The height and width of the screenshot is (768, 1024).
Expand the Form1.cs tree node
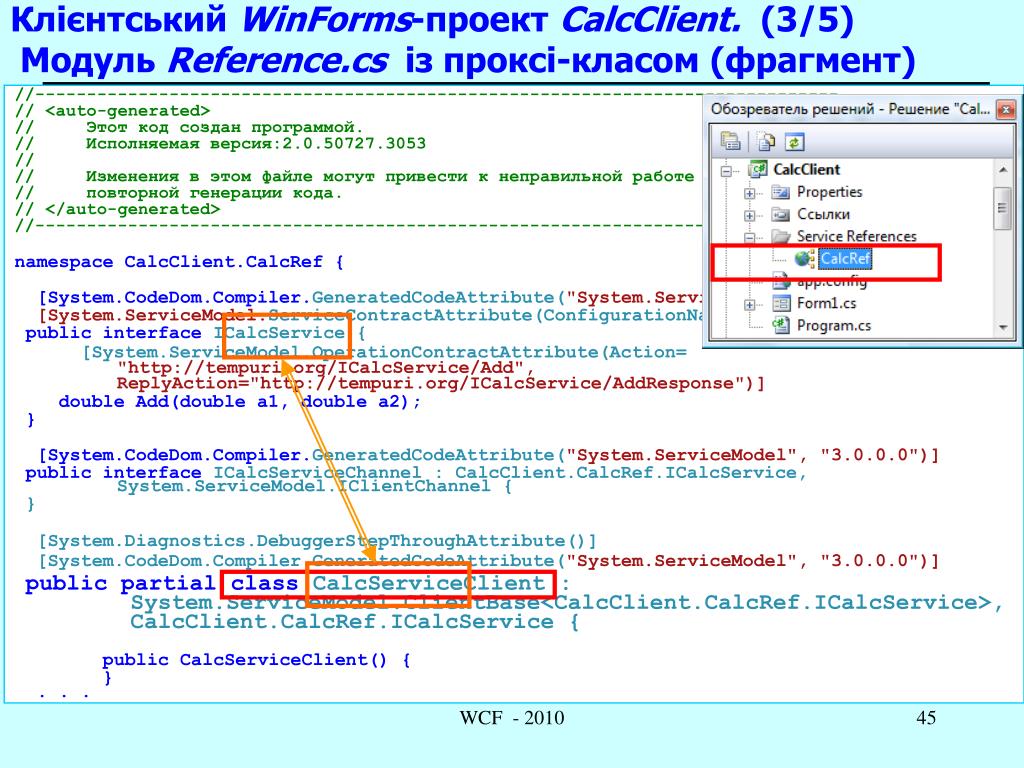coord(750,305)
